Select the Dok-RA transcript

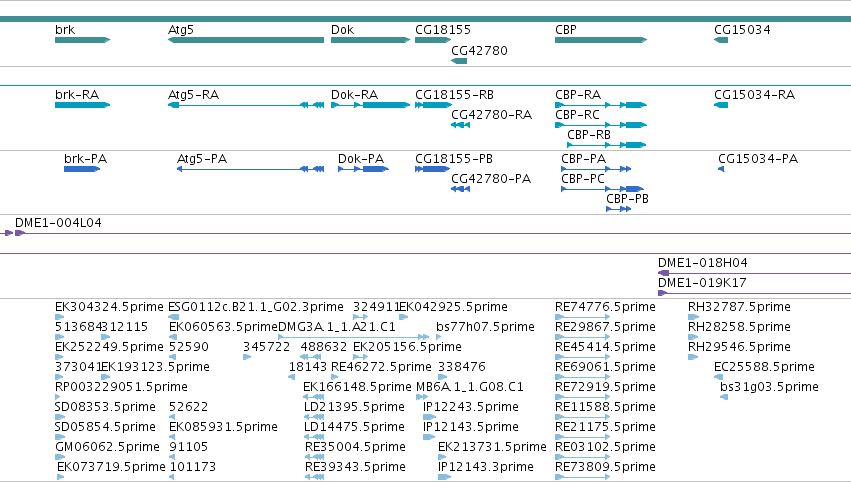coord(371,105)
